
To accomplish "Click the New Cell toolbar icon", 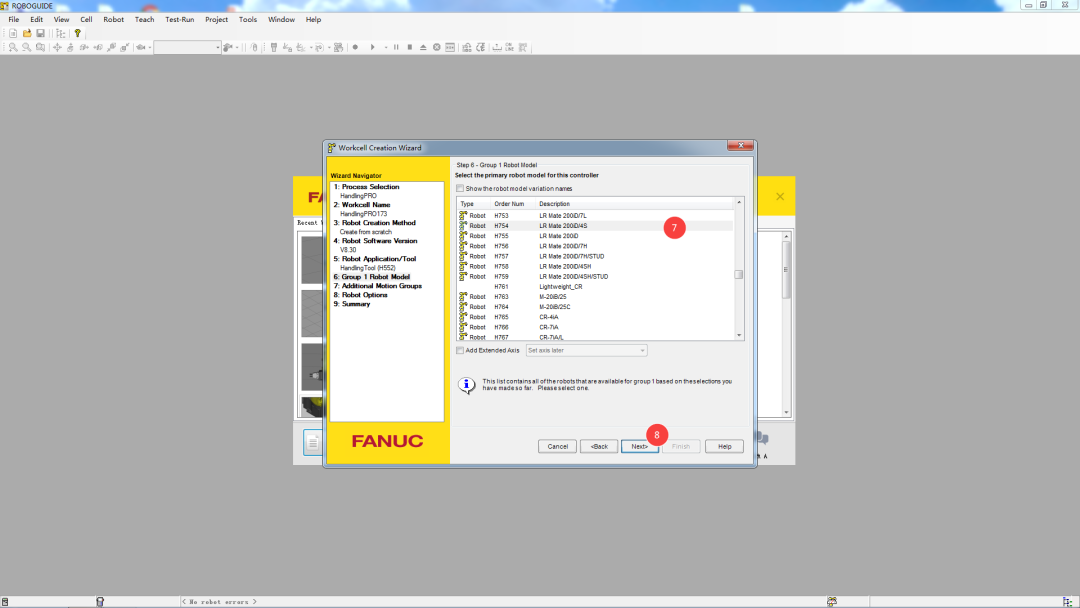I will (13, 33).
